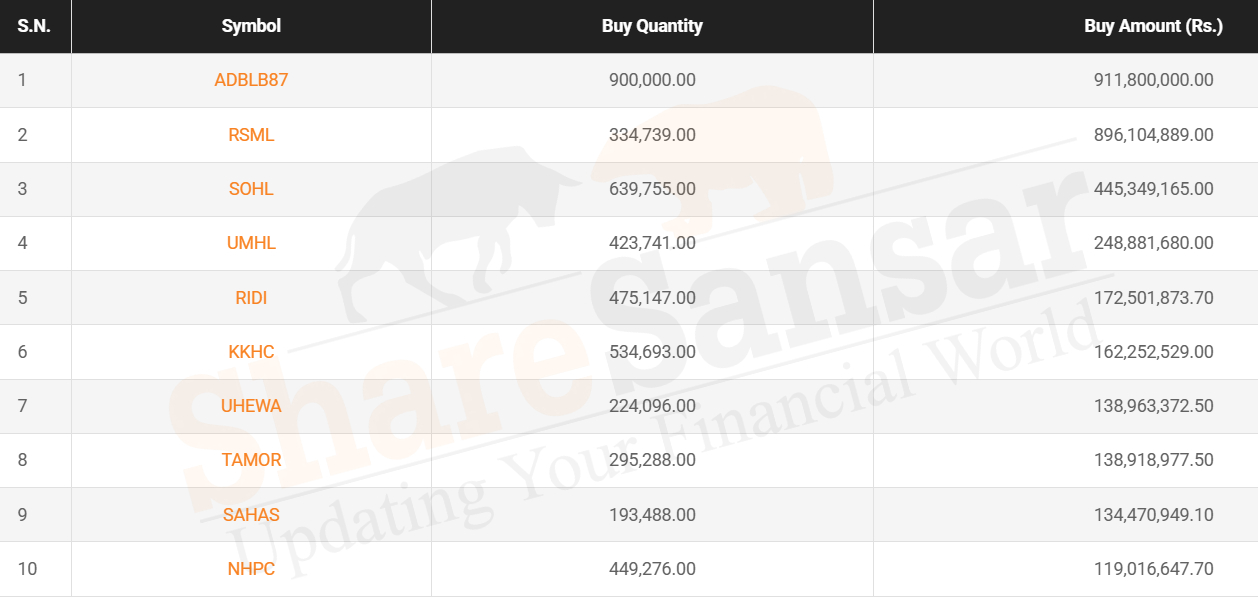1258x598 pixels.
Task: Click the SOHL stock symbol
Action: click(x=251, y=189)
